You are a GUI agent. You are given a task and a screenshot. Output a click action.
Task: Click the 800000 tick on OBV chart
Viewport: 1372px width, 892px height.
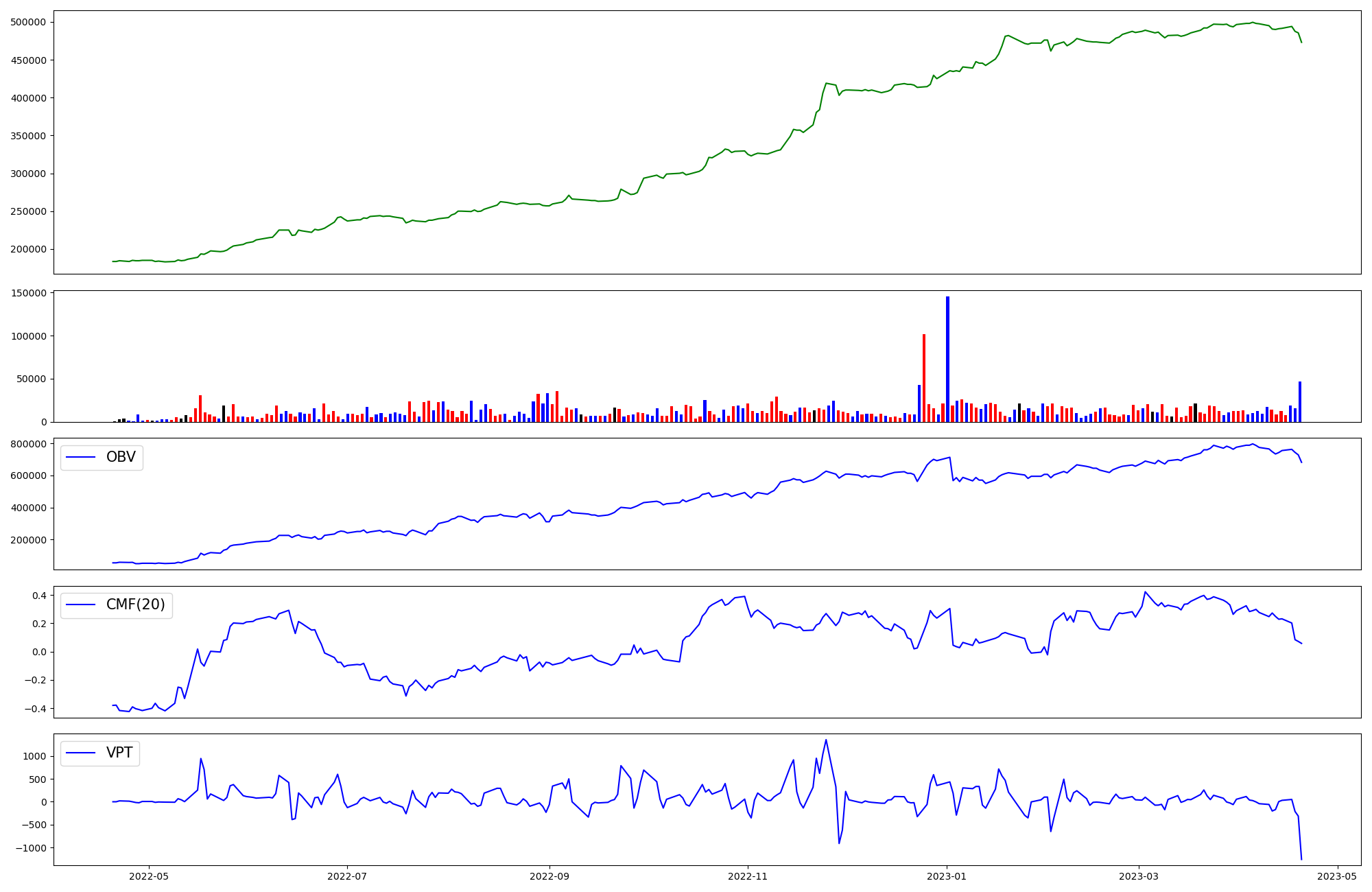point(28,444)
